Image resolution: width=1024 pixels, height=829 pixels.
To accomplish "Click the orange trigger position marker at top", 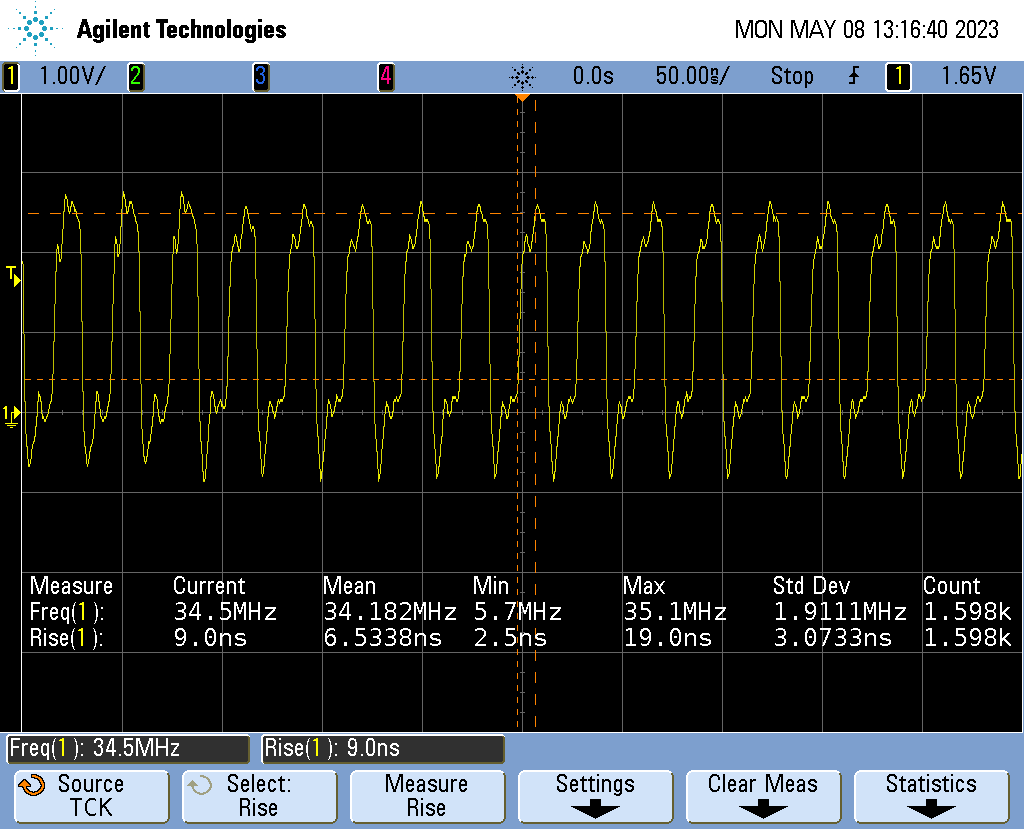I will [x=521, y=98].
